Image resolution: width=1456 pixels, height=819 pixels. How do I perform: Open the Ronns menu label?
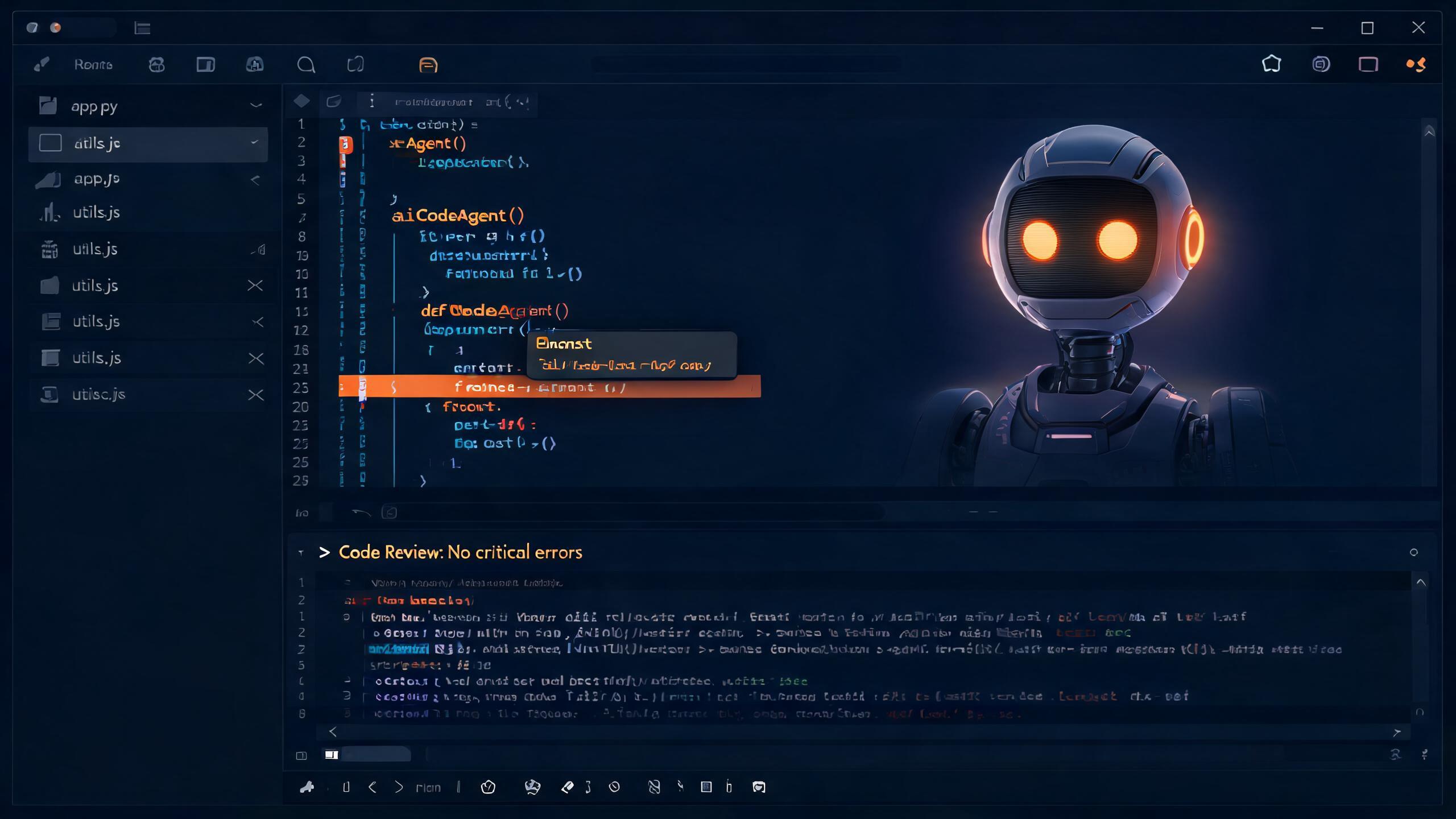point(93,65)
